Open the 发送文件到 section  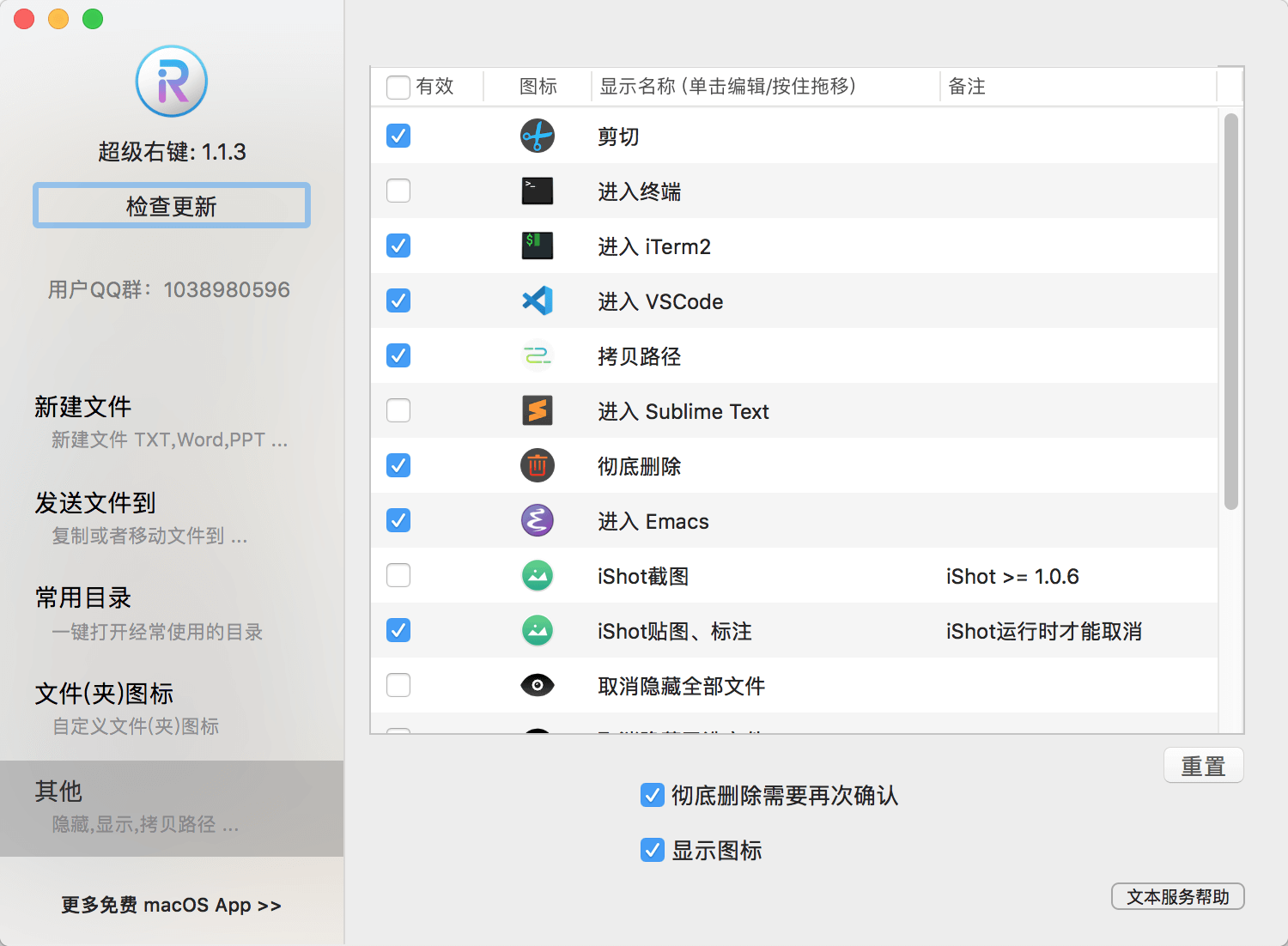pos(172,518)
